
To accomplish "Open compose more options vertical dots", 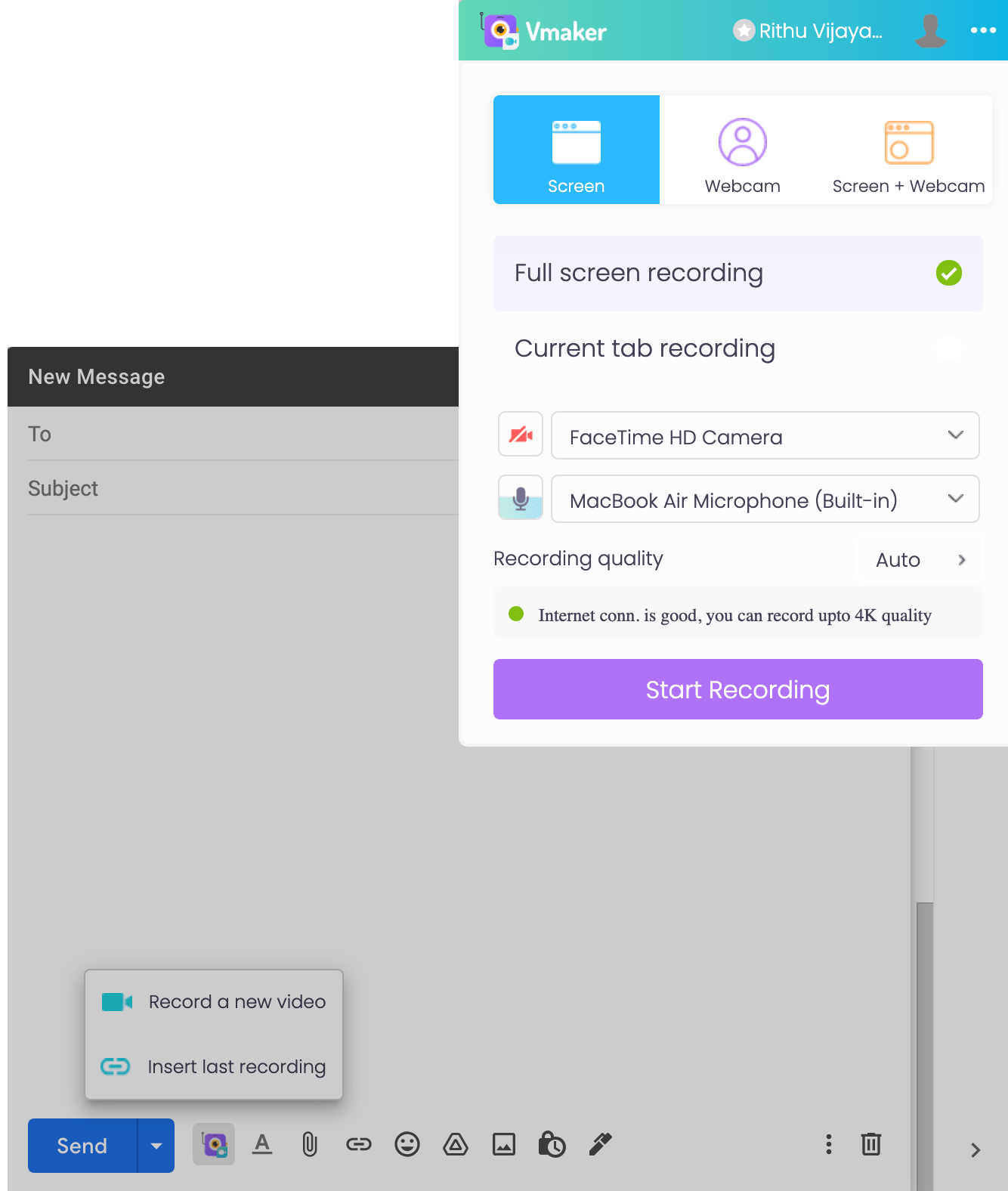I will click(x=829, y=1144).
